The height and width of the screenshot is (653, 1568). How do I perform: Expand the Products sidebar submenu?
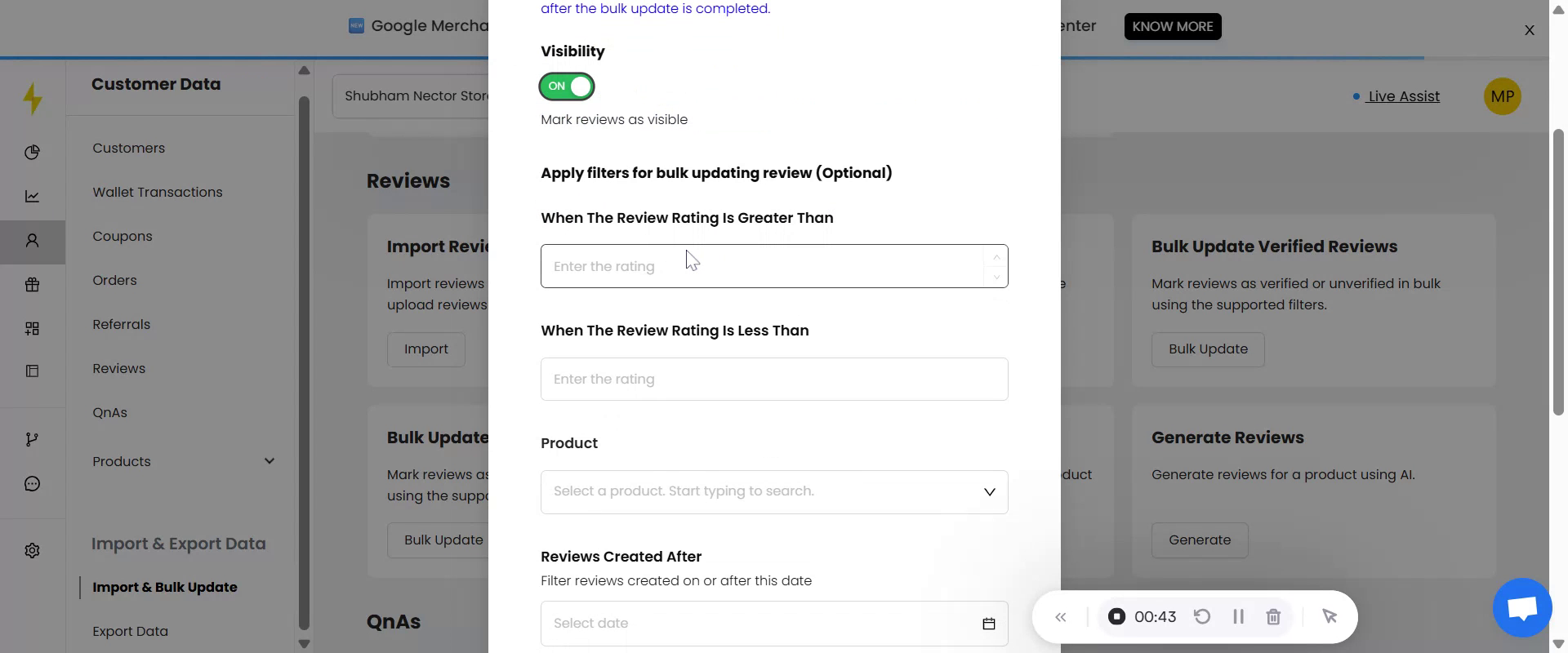[269, 461]
